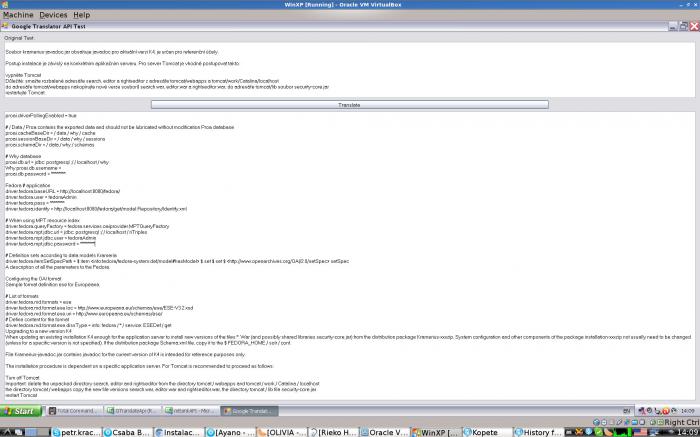
Task: Click inside the translated output text area
Action: [350, 255]
